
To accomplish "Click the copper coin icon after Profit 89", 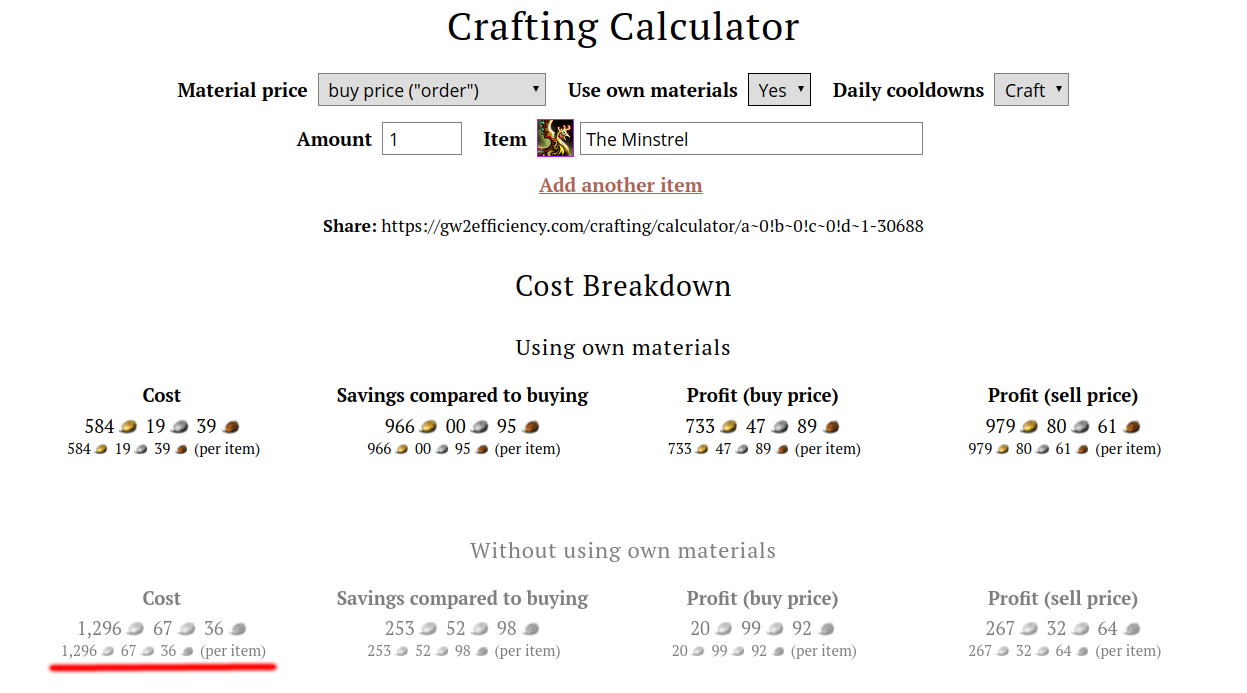I will [x=830, y=425].
